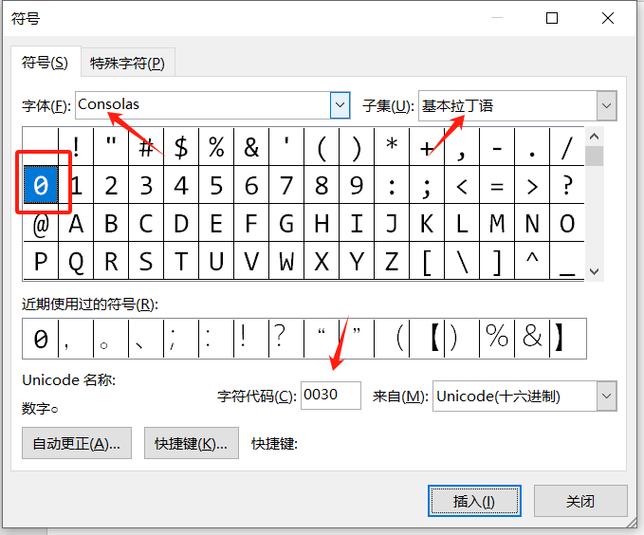Screen dimensions: 644x535
Task: Select the letter M symbol
Action: (497, 223)
